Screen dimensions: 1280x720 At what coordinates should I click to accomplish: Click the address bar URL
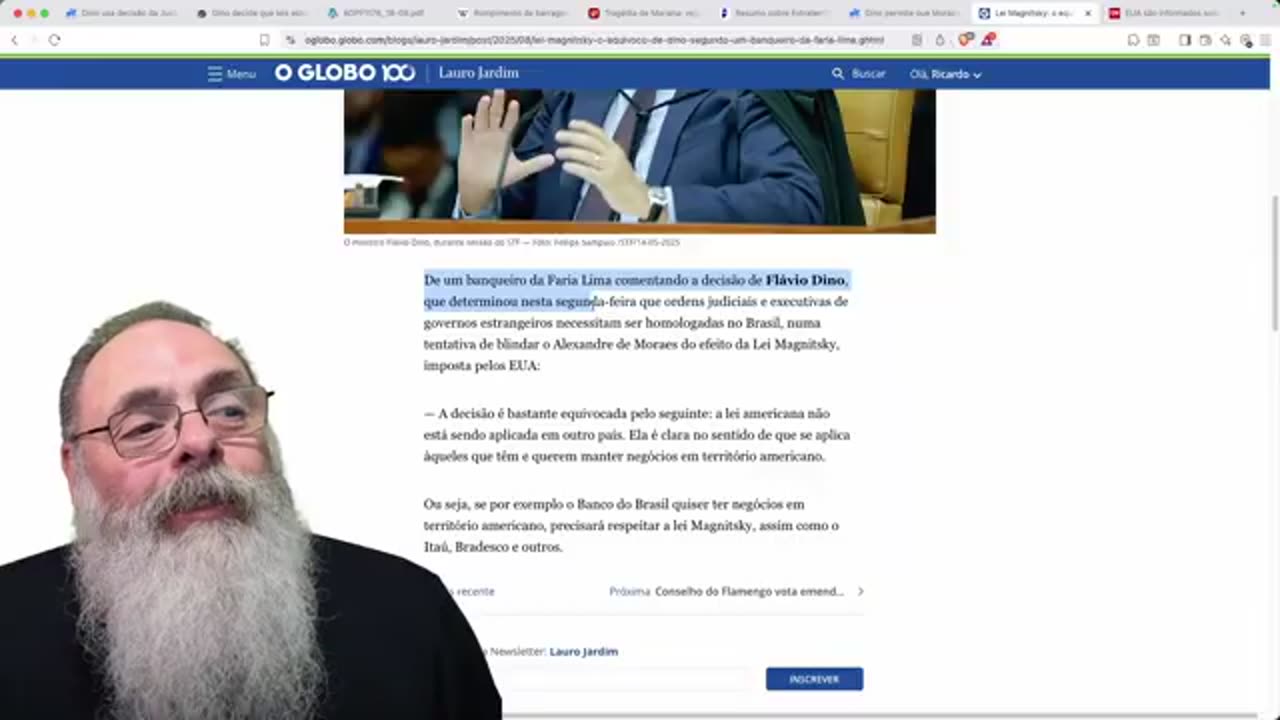pos(594,40)
